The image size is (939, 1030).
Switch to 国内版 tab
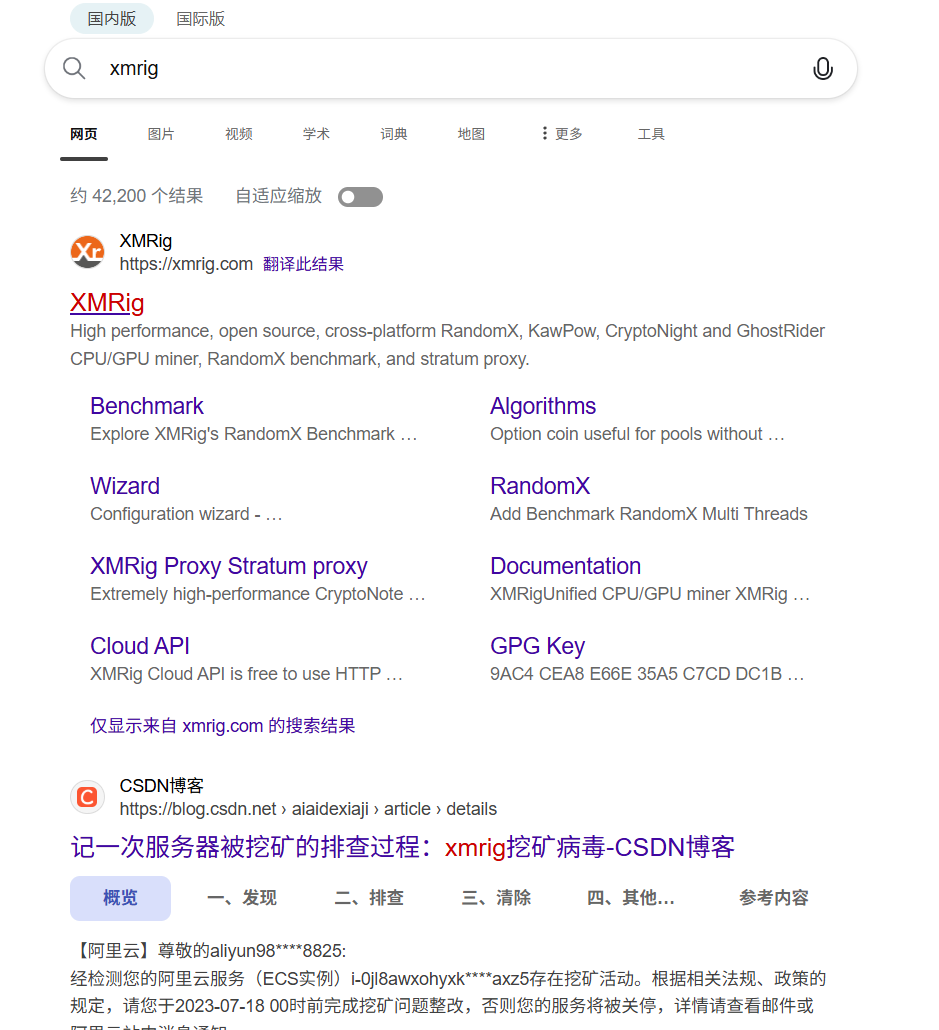coord(112,18)
